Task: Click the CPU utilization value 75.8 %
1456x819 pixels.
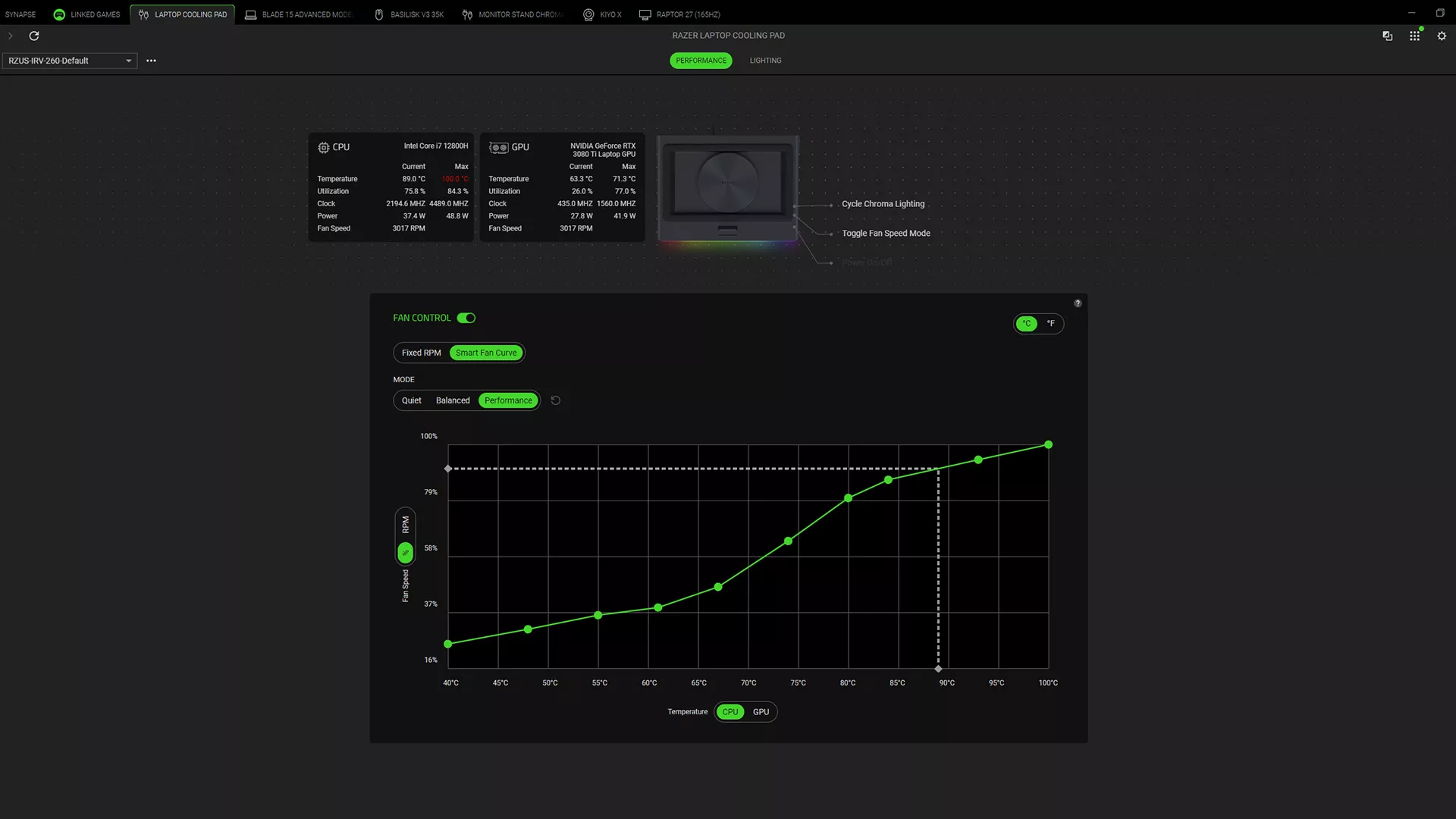Action: 415,192
